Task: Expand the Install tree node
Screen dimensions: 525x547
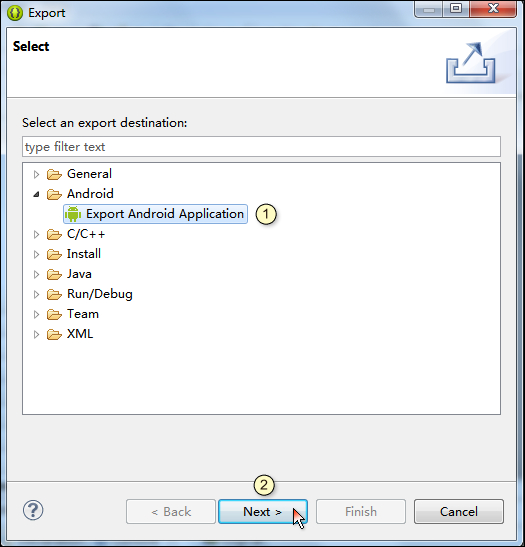Action: click(36, 254)
